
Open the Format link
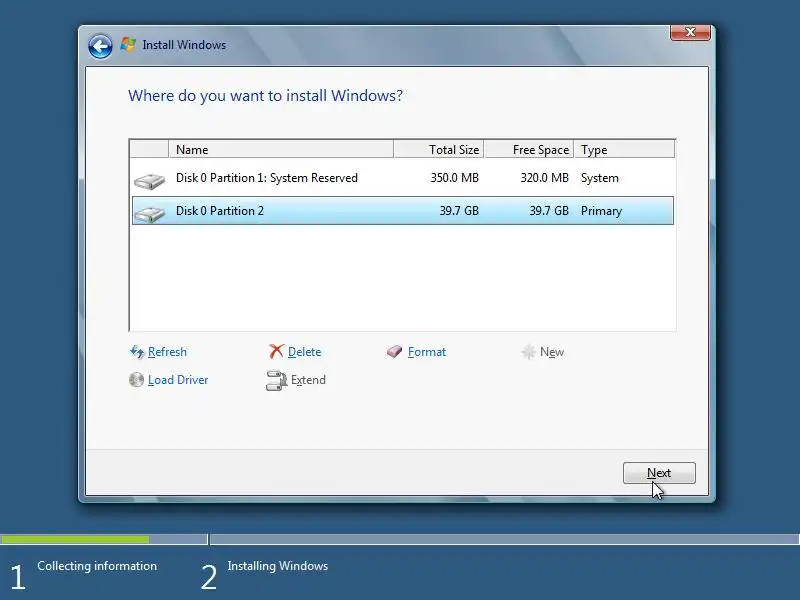pyautogui.click(x=427, y=352)
